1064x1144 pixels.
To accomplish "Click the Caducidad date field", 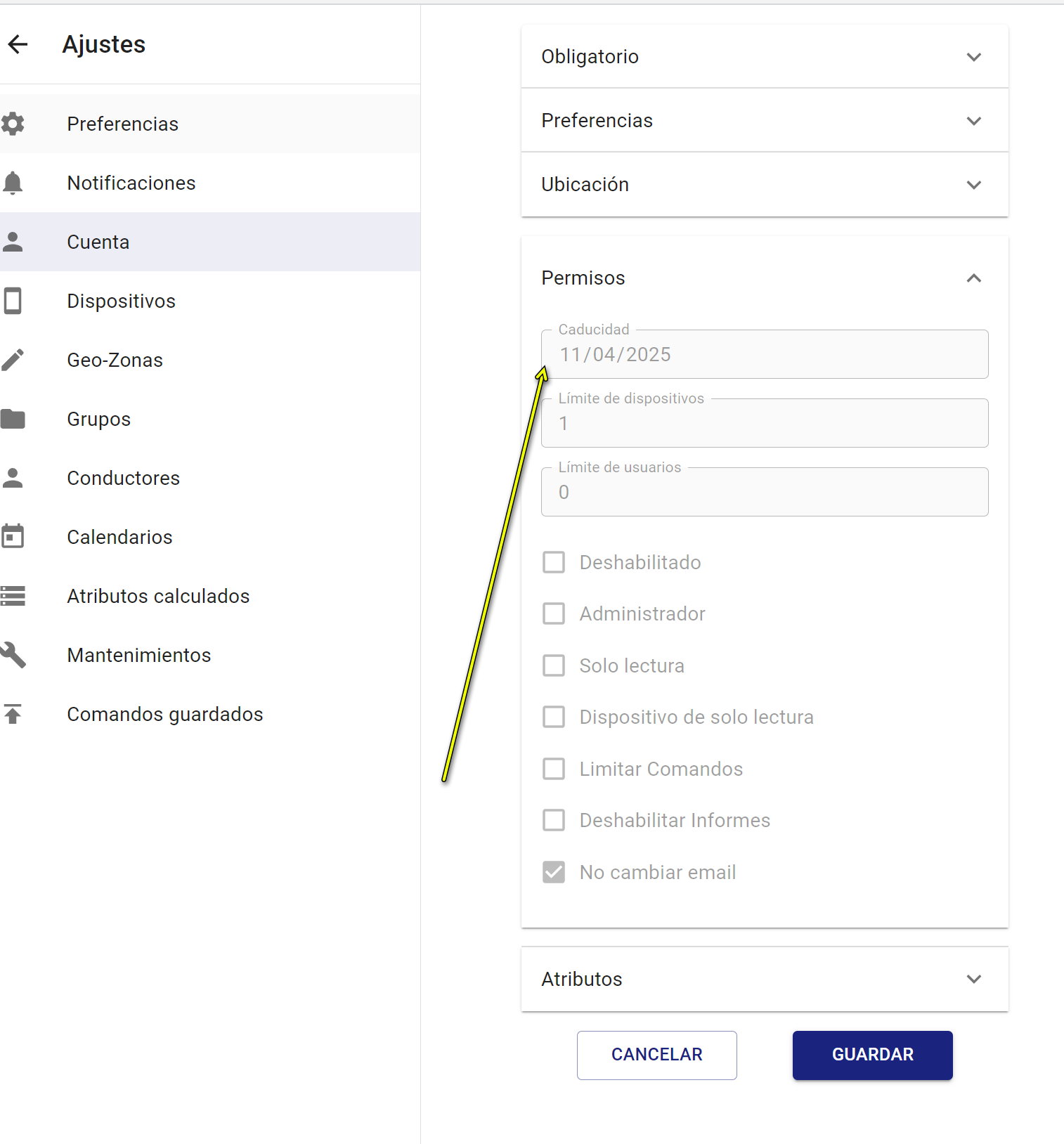I will point(765,354).
